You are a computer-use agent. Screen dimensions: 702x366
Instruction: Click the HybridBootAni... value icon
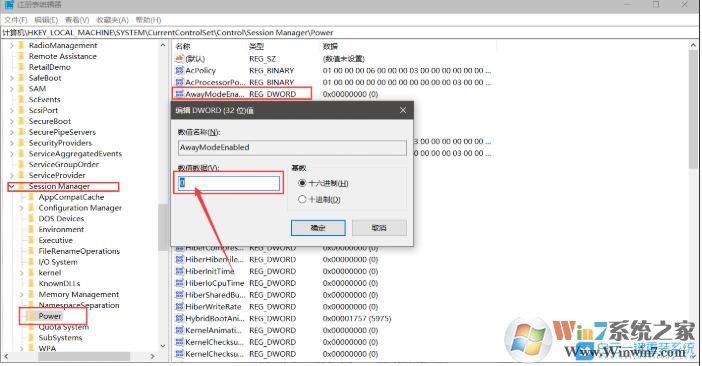(x=180, y=318)
